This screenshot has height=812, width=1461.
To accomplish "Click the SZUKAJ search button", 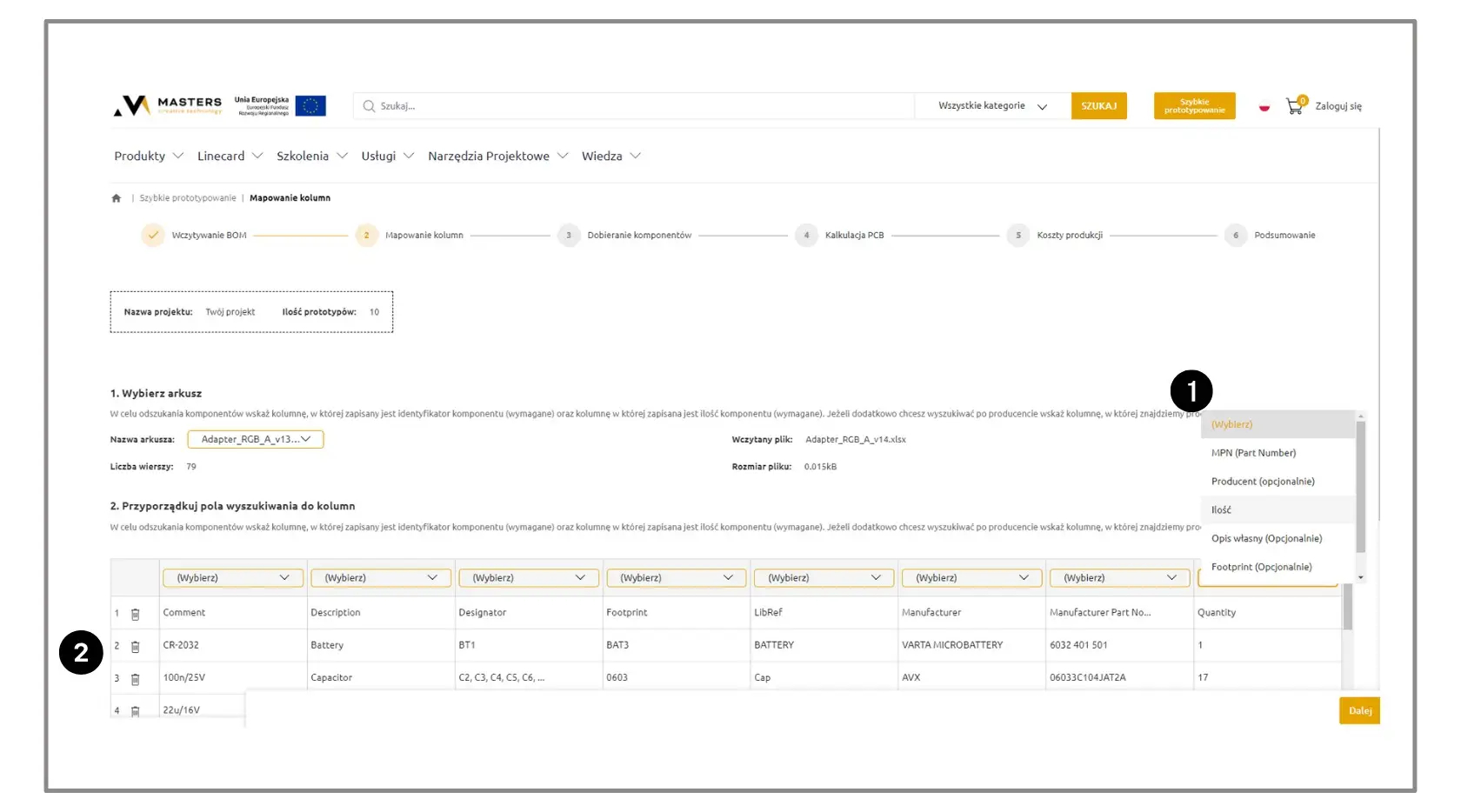I will click(x=1098, y=106).
